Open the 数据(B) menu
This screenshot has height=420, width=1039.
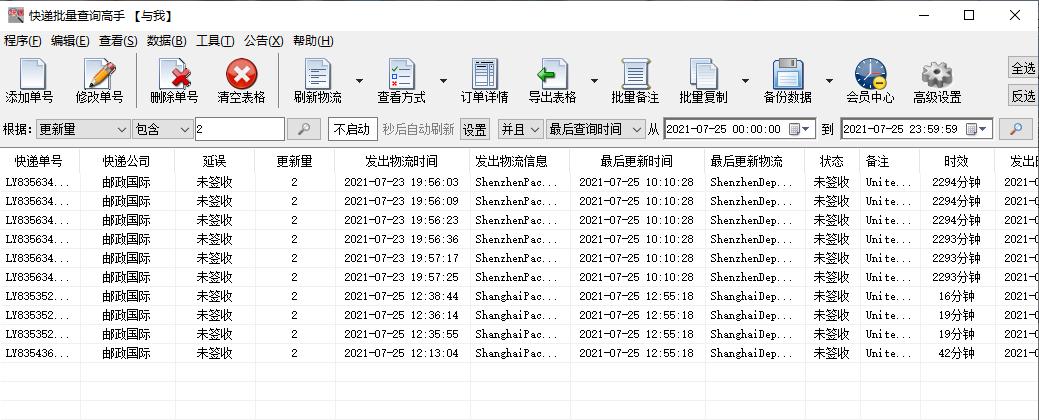pos(166,41)
